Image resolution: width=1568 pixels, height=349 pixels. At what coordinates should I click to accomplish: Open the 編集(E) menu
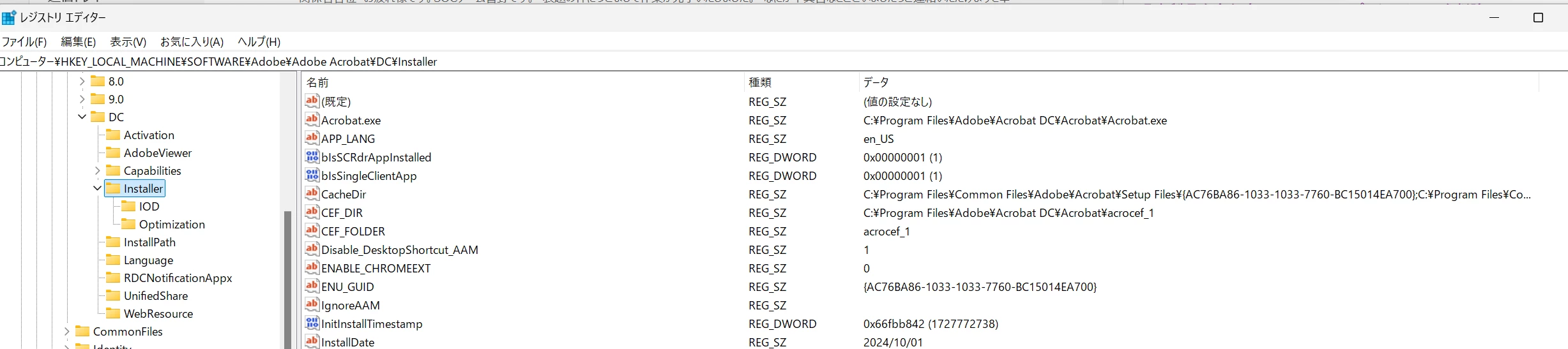point(78,41)
